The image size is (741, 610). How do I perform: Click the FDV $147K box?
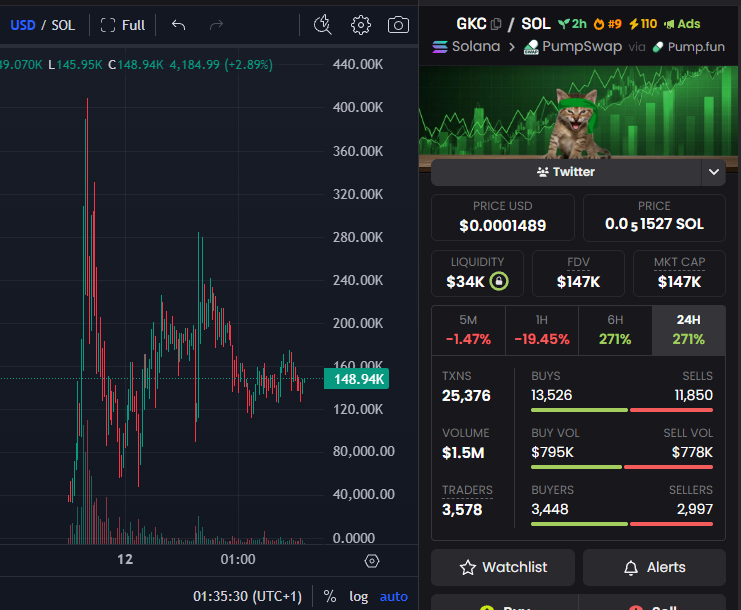(578, 274)
